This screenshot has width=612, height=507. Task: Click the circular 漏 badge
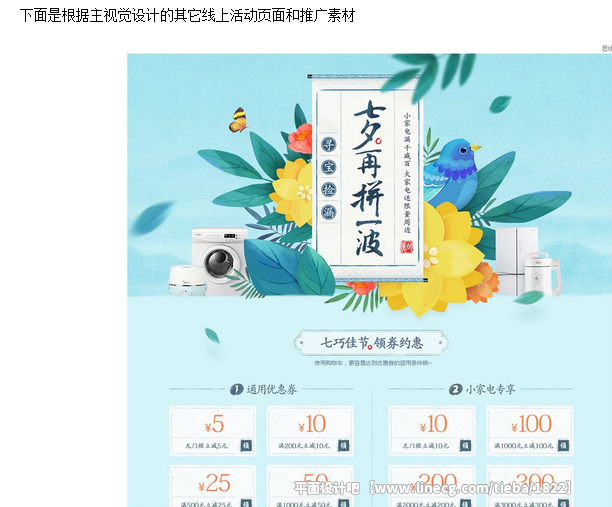pos(328,212)
